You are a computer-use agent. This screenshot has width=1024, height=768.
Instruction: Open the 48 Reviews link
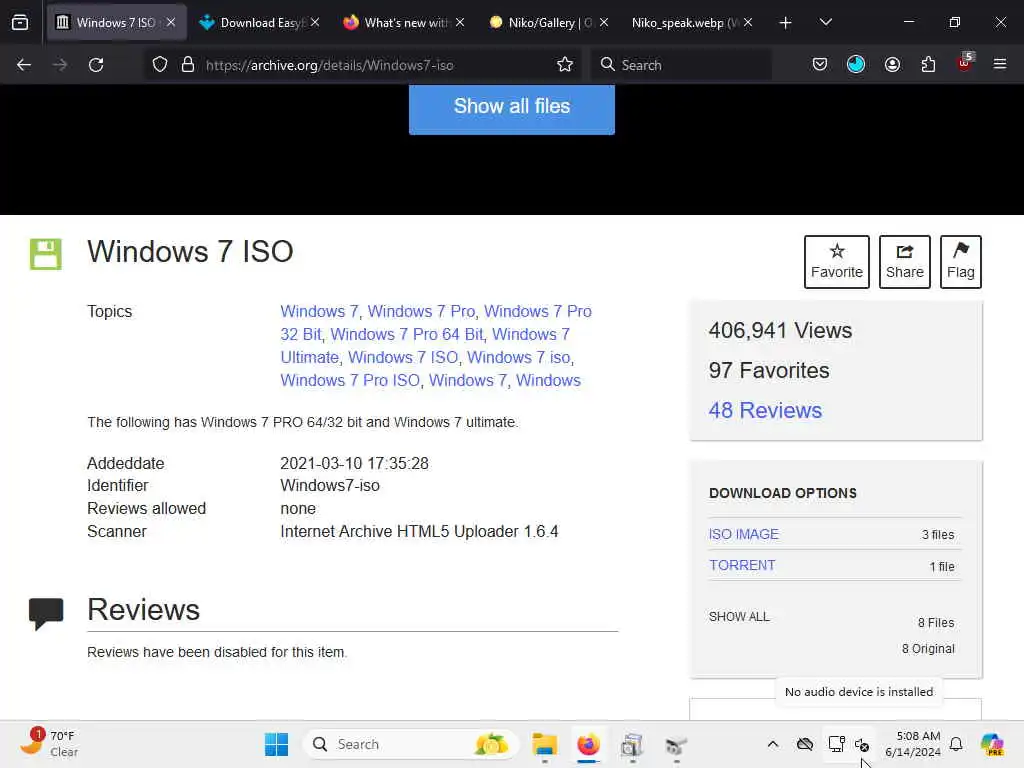click(x=765, y=410)
